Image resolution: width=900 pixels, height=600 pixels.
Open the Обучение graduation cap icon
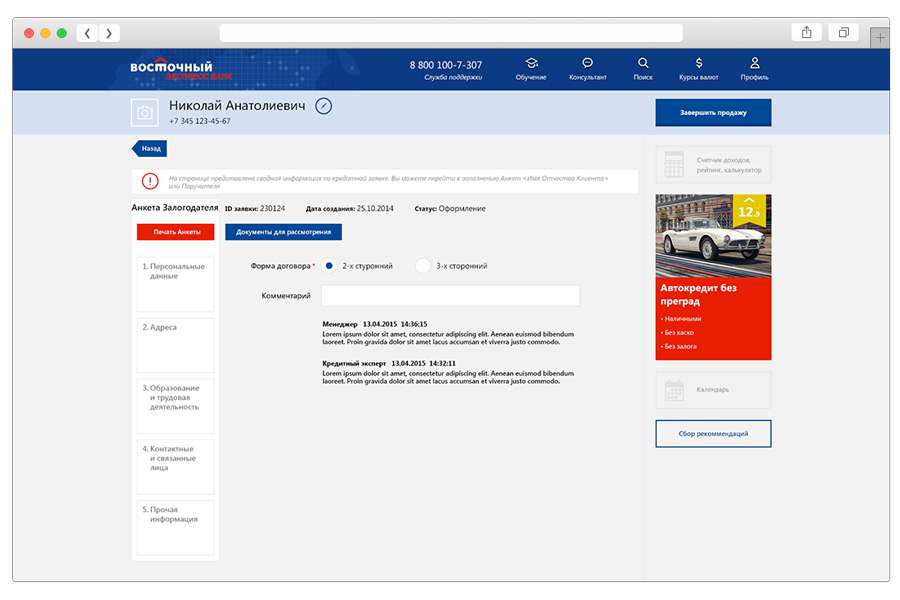click(x=531, y=63)
